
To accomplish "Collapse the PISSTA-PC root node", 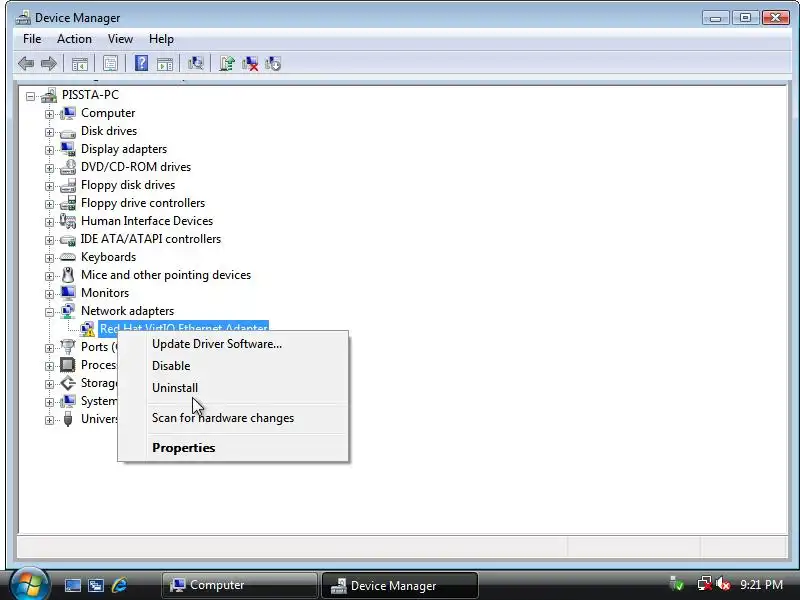I will [31, 96].
